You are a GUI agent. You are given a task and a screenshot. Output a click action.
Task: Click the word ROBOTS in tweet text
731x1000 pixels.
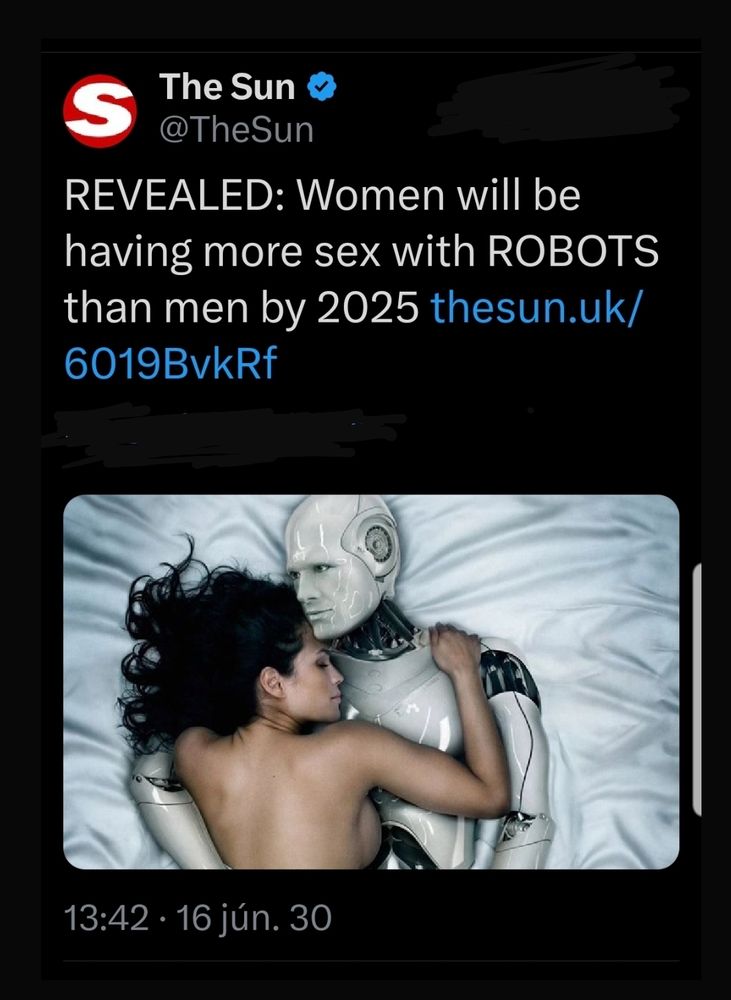click(573, 251)
